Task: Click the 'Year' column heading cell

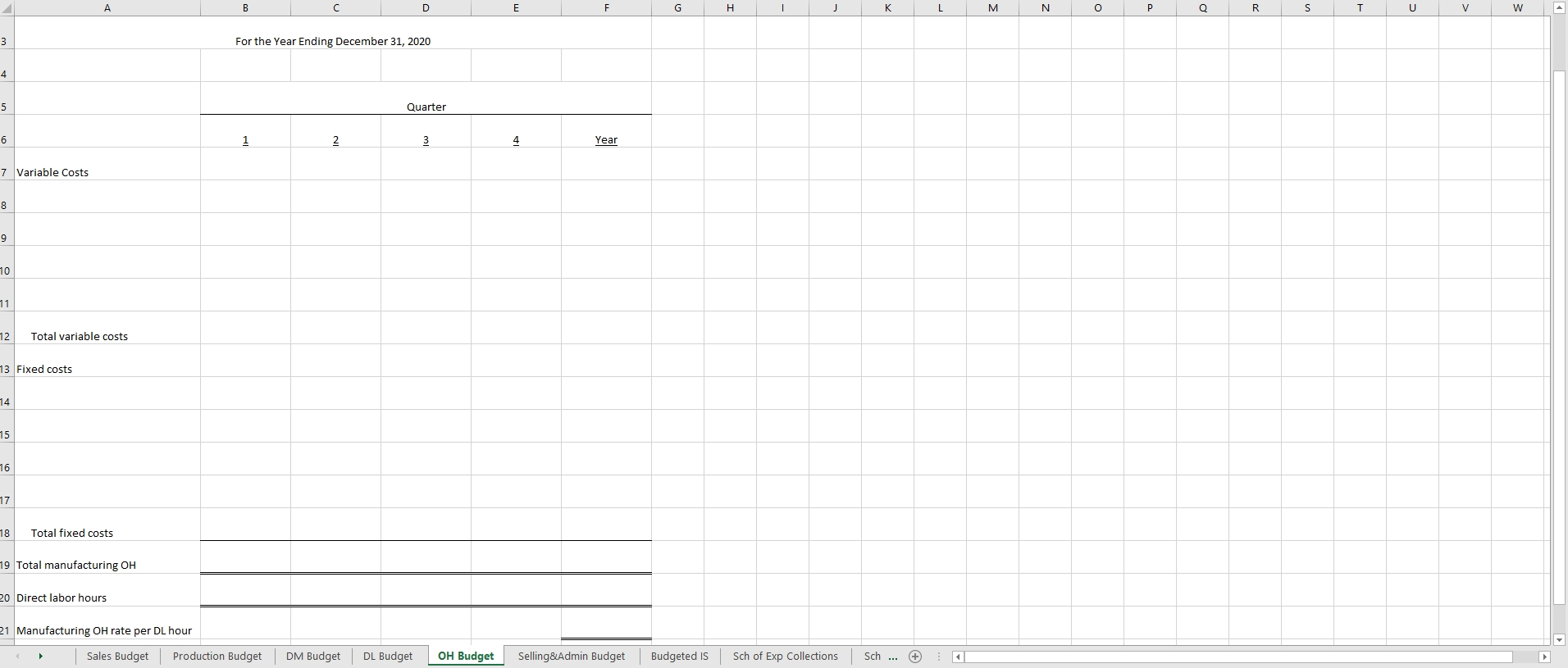Action: 606,131
